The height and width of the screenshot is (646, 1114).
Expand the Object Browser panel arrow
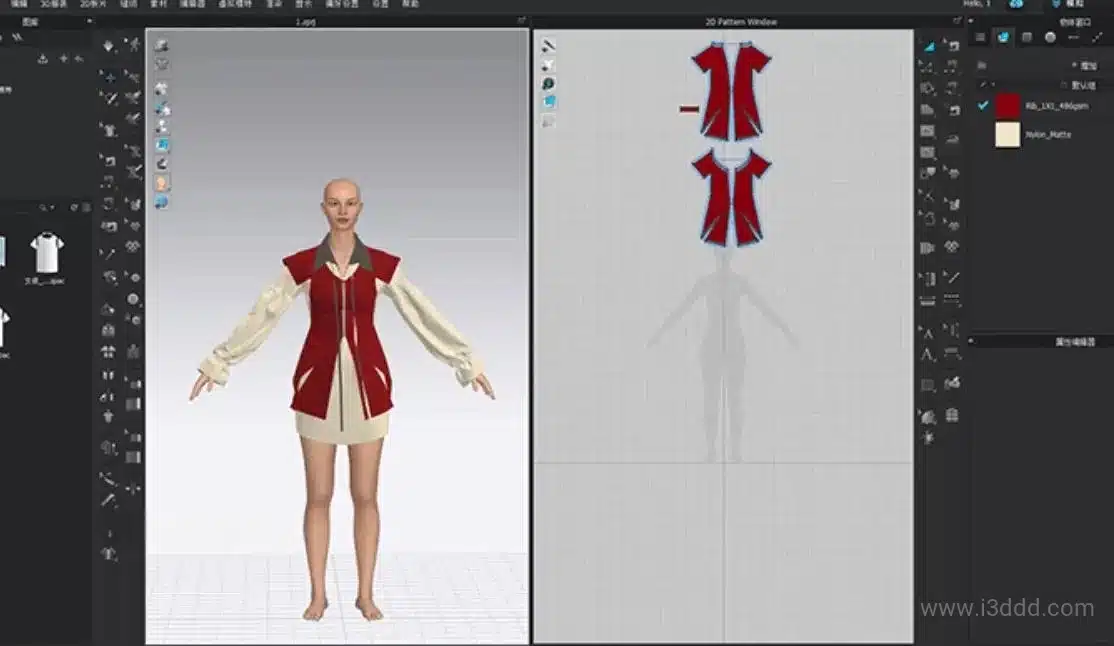click(x=1098, y=37)
